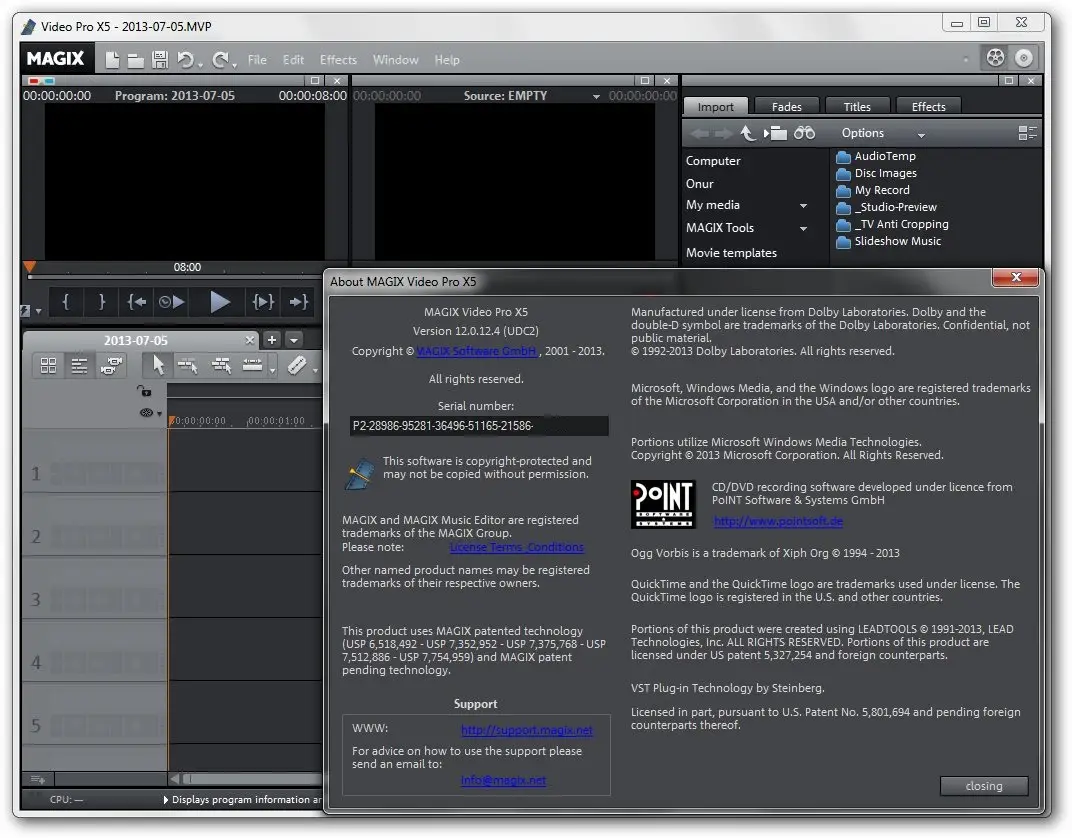Switch to timeline mode view icon
The height and width of the screenshot is (838, 1072).
[x=79, y=366]
